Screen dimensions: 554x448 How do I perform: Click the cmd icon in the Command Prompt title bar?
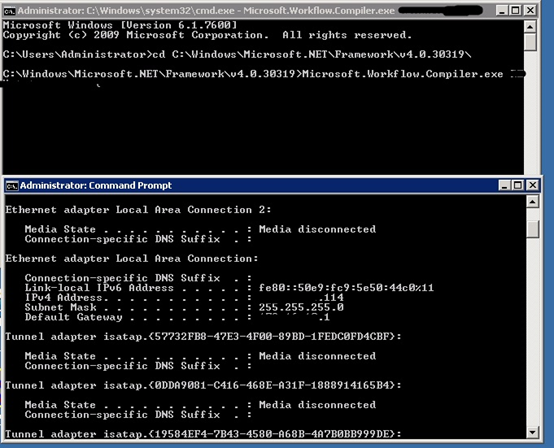(x=12, y=185)
